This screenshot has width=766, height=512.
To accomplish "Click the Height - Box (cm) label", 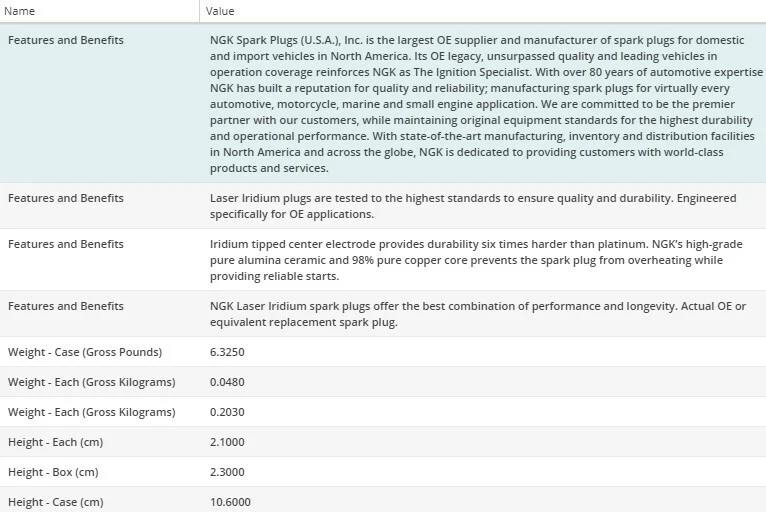I will click(54, 472).
